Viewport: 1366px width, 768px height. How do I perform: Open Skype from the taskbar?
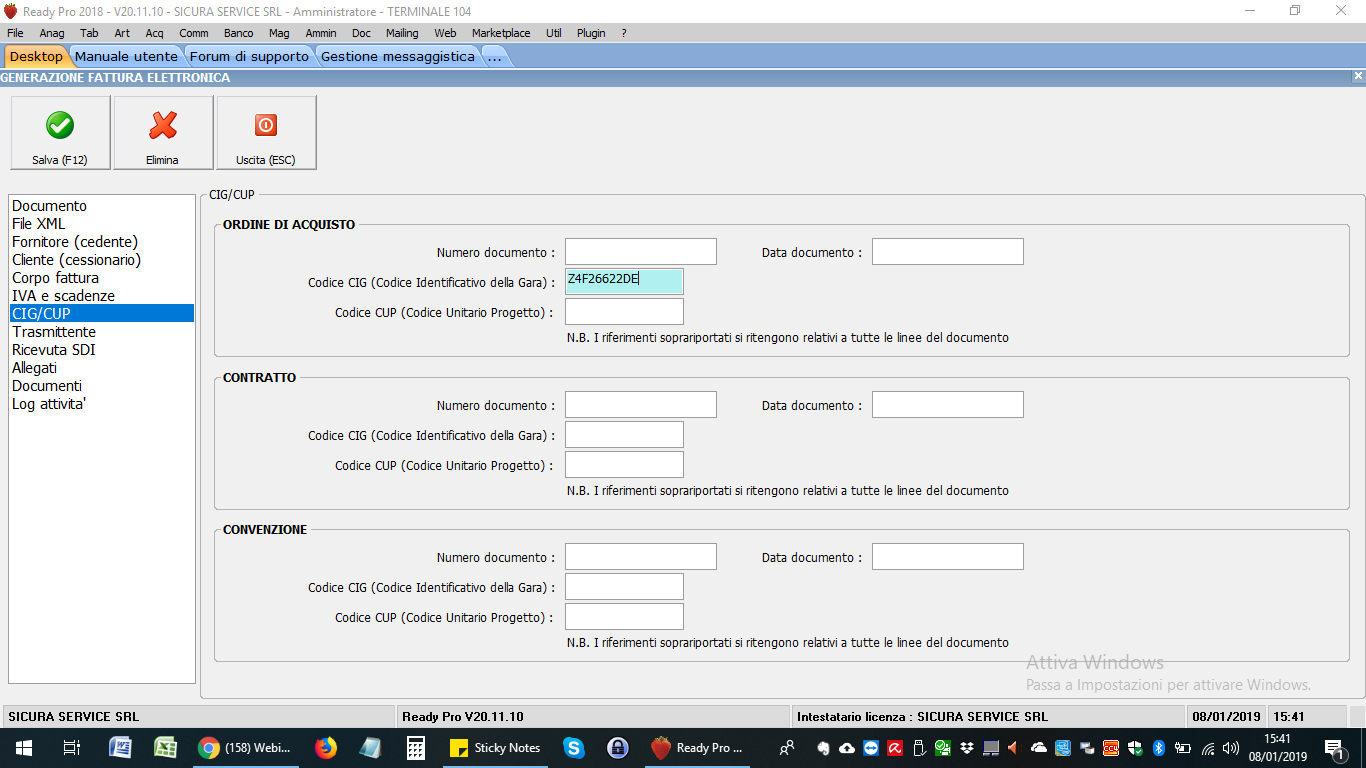(x=574, y=748)
